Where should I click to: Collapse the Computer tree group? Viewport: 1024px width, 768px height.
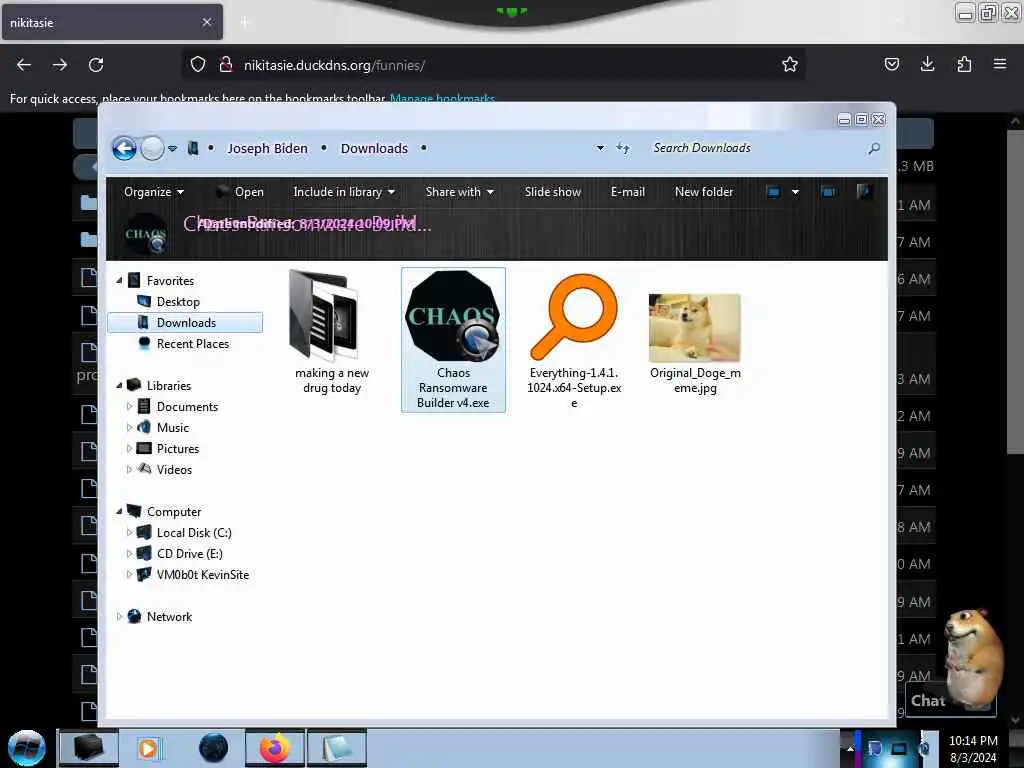[120, 512]
